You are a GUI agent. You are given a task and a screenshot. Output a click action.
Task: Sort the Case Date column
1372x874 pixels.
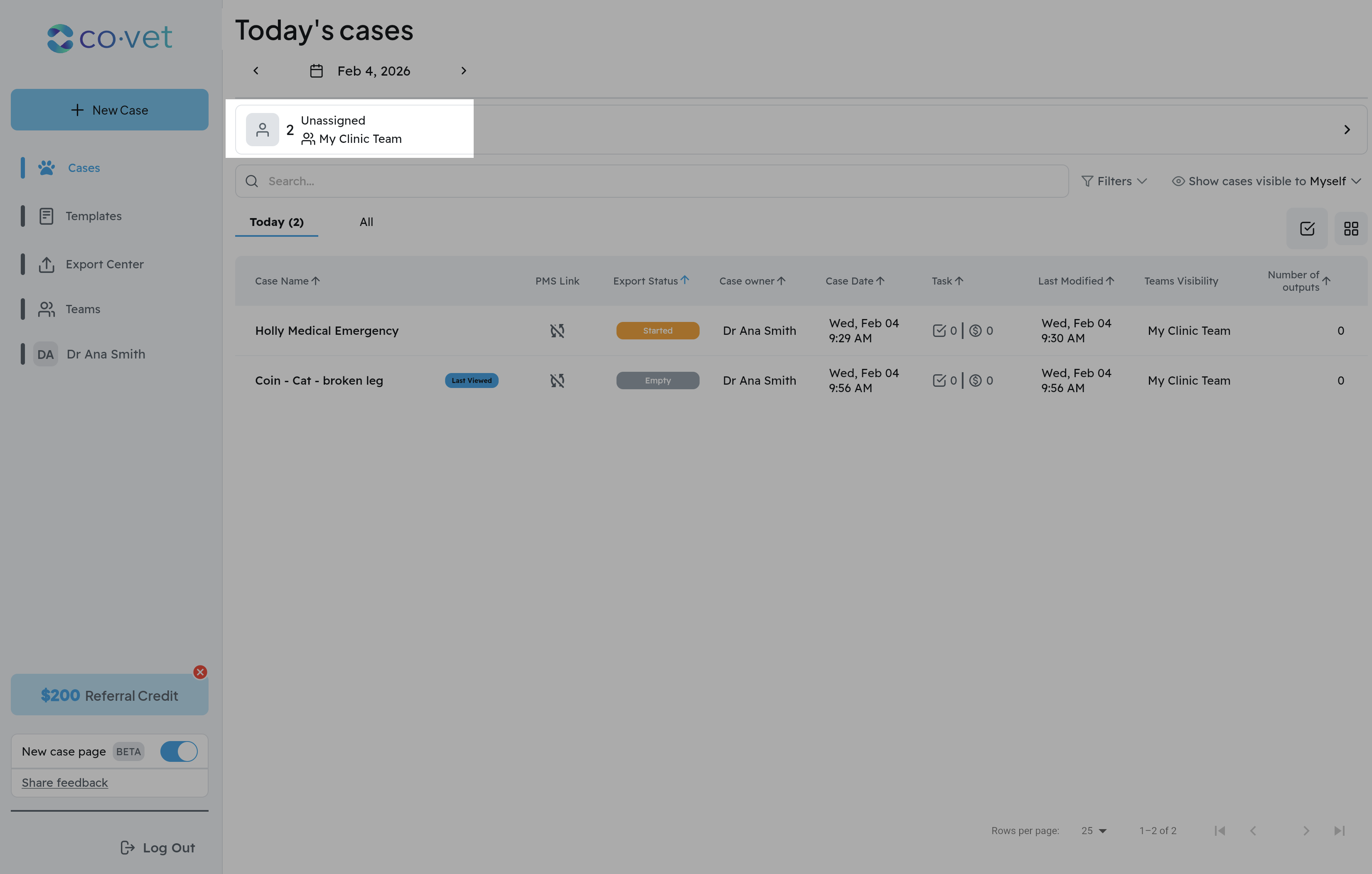click(x=880, y=281)
